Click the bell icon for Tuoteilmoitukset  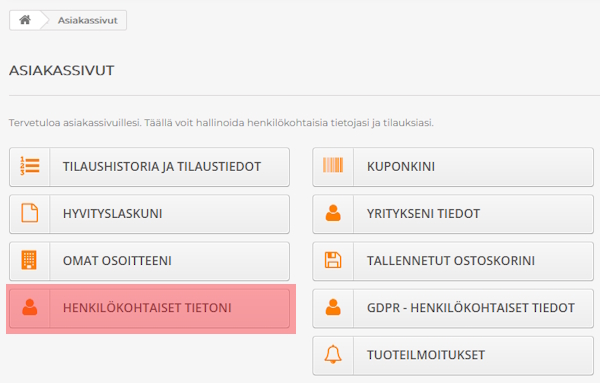[x=333, y=354]
